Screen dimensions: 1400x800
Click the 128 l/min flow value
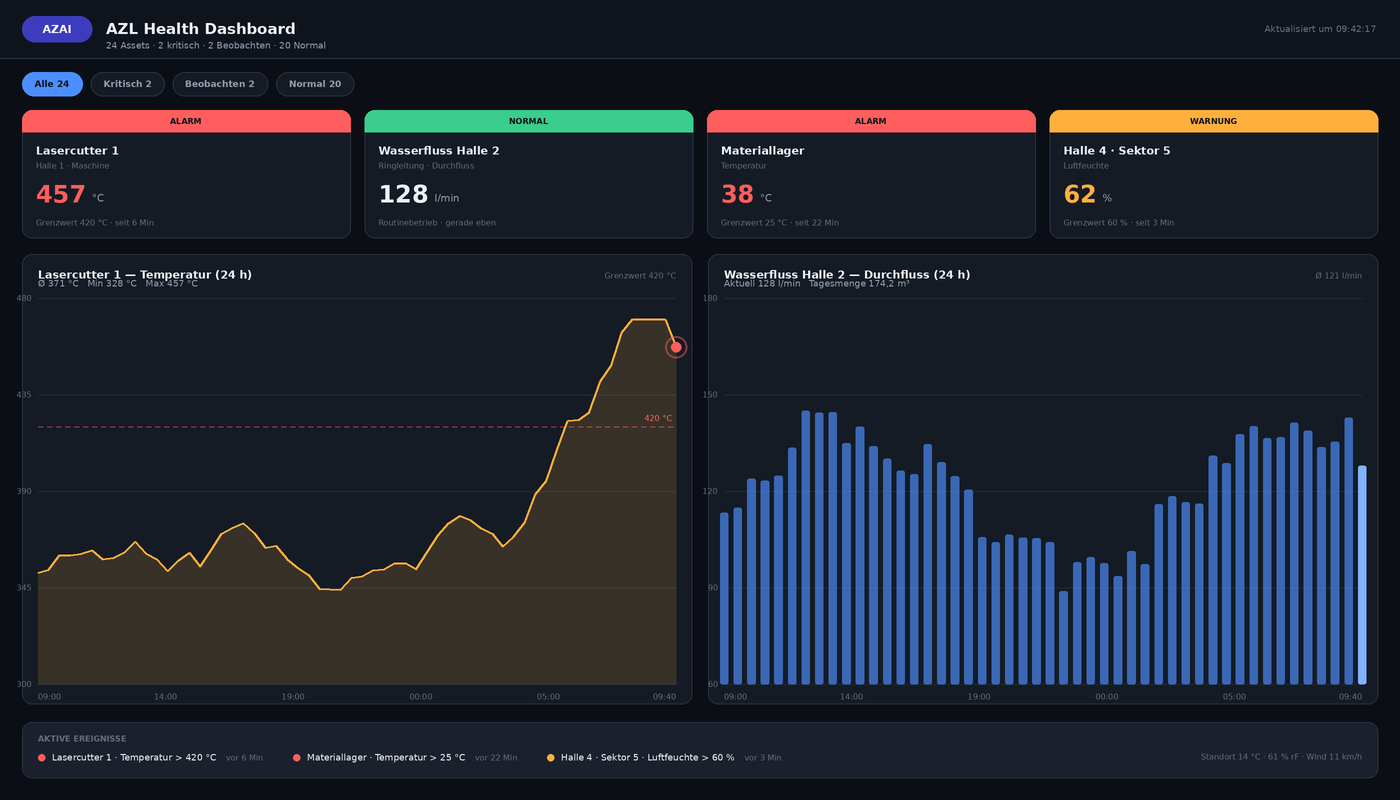(x=418, y=195)
